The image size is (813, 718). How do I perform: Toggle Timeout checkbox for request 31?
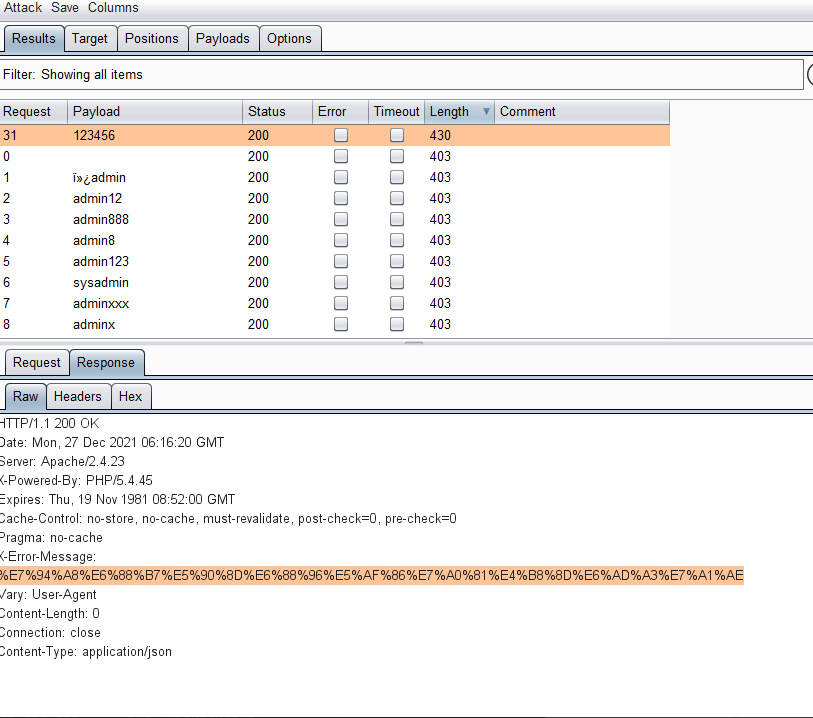click(397, 135)
